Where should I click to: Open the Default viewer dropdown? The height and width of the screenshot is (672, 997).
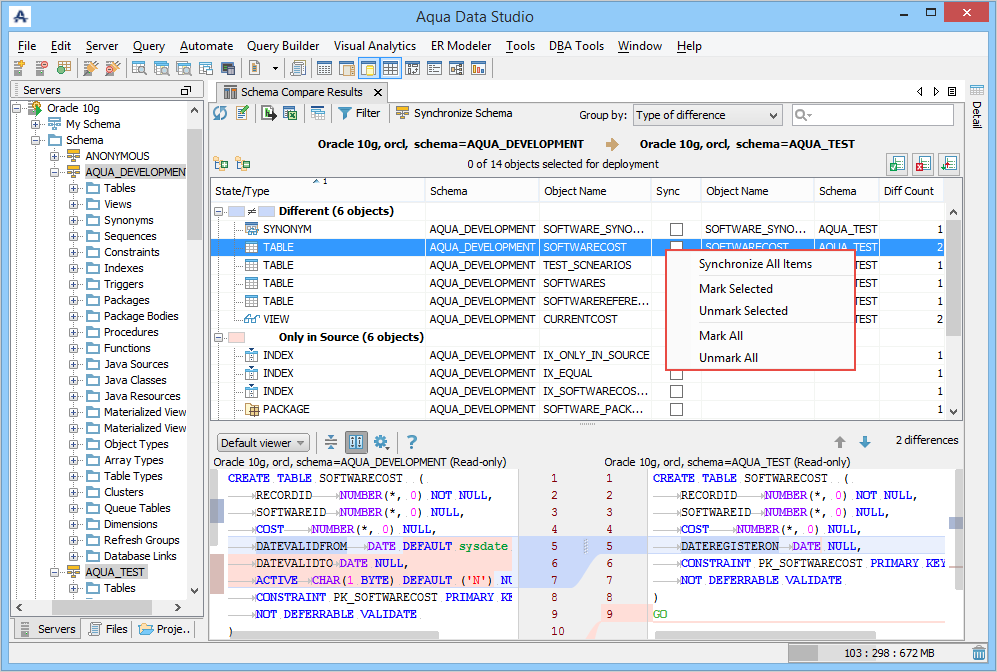click(x=263, y=443)
